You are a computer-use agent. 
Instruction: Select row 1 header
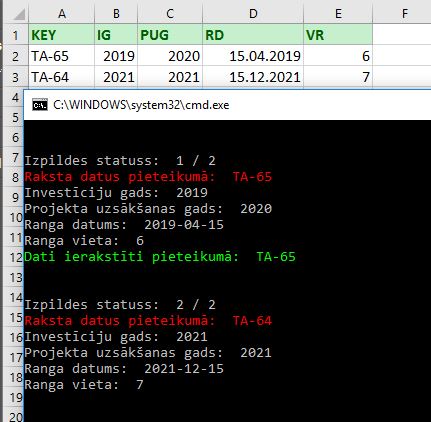click(x=15, y=35)
